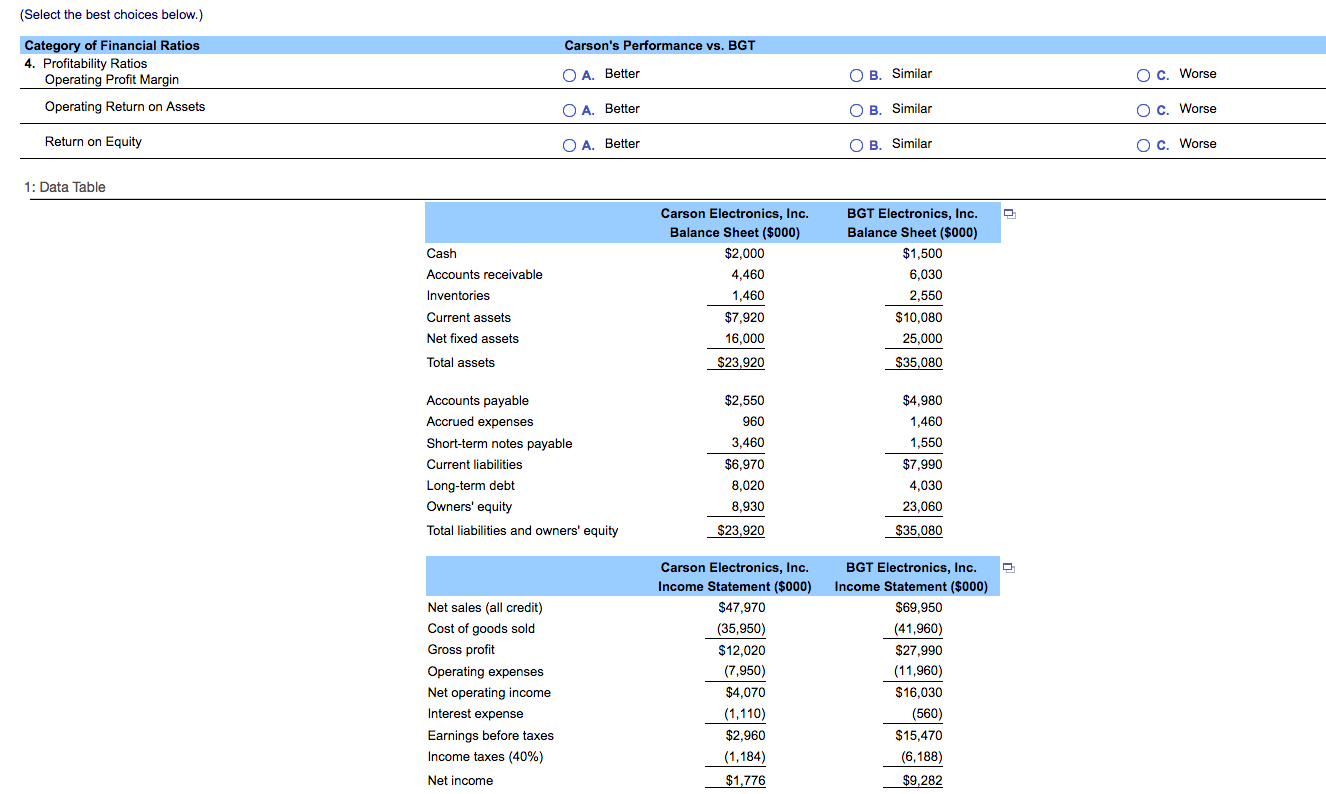Choose "Worse" for Operating Return on Assets
1326x794 pixels.
(1143, 109)
